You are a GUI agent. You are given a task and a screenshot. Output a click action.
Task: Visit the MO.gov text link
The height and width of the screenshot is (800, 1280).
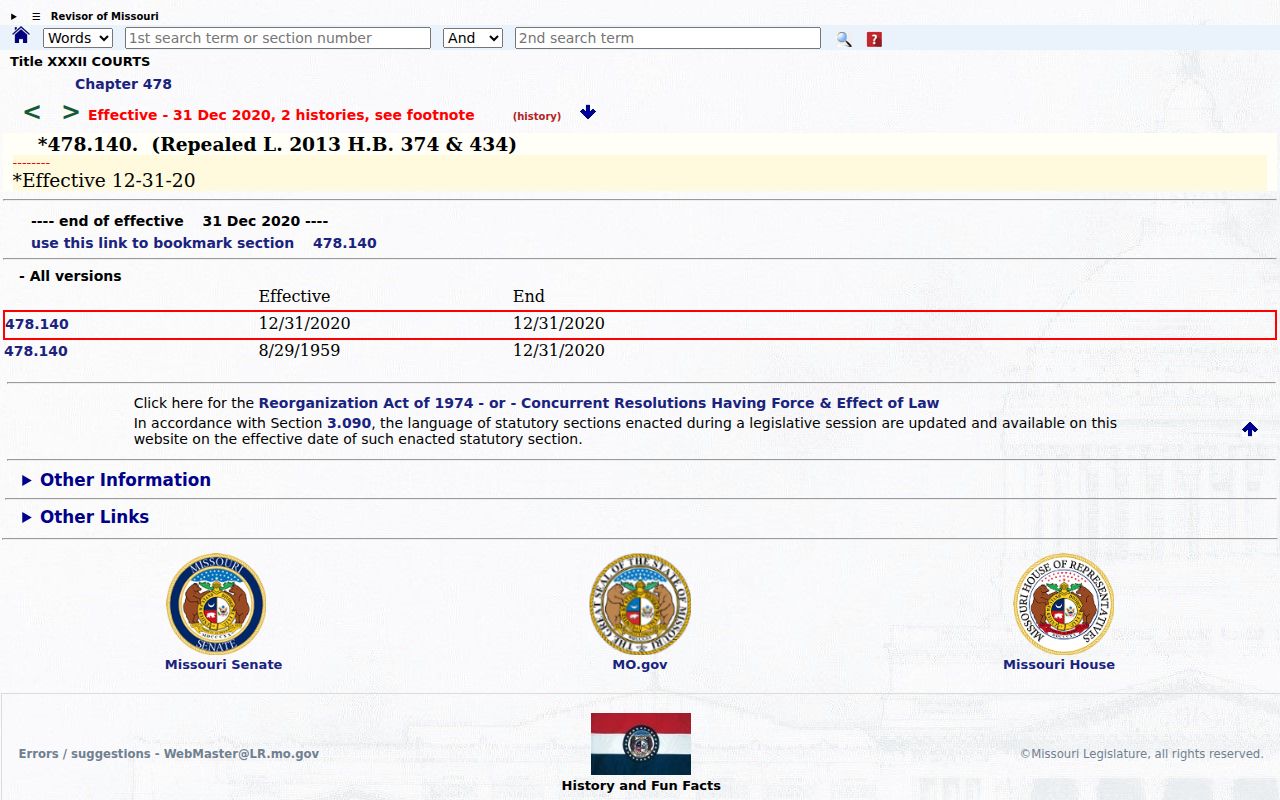click(x=640, y=664)
